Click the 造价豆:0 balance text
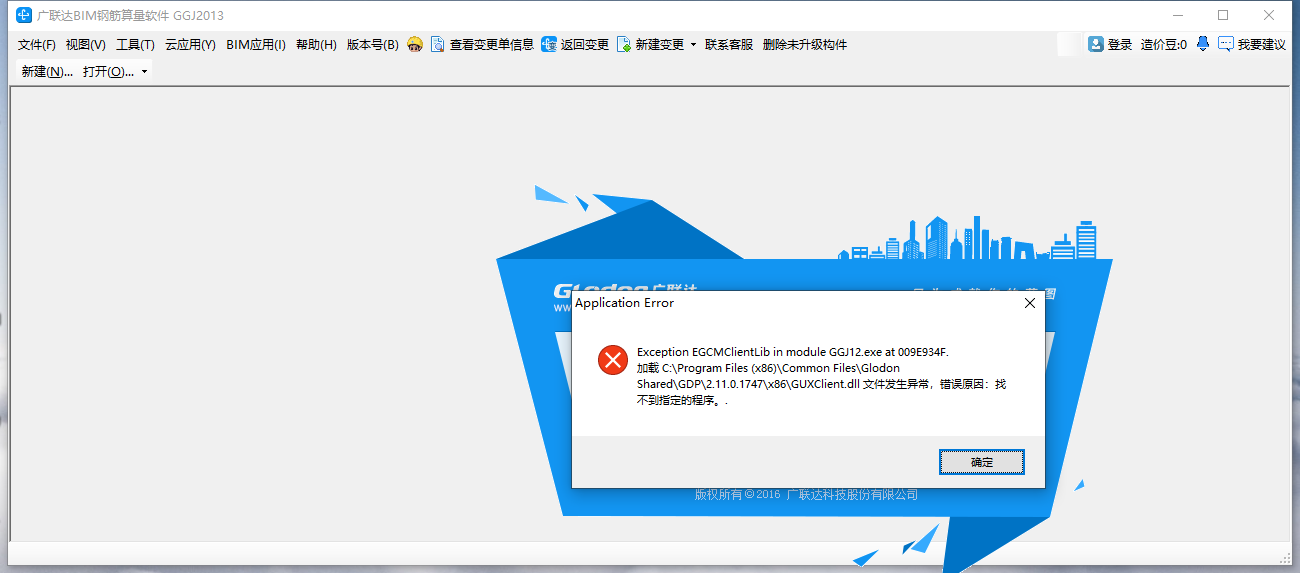The height and width of the screenshot is (573, 1300). click(x=1164, y=45)
